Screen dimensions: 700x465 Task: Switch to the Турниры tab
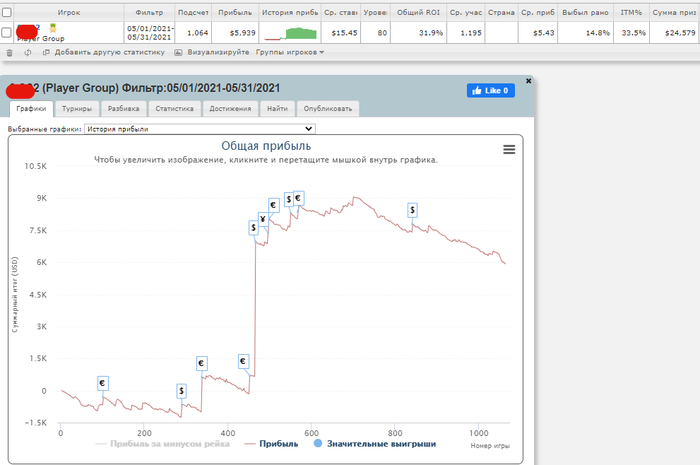coord(77,108)
